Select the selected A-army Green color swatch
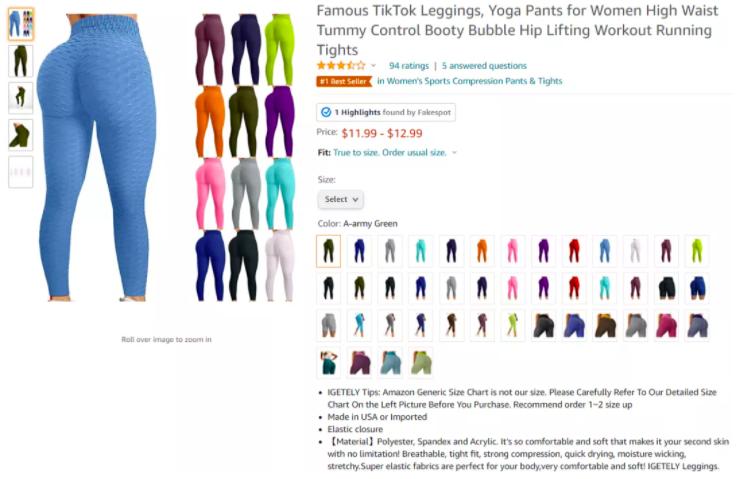Viewport: 738px width, 479px height. click(x=329, y=251)
